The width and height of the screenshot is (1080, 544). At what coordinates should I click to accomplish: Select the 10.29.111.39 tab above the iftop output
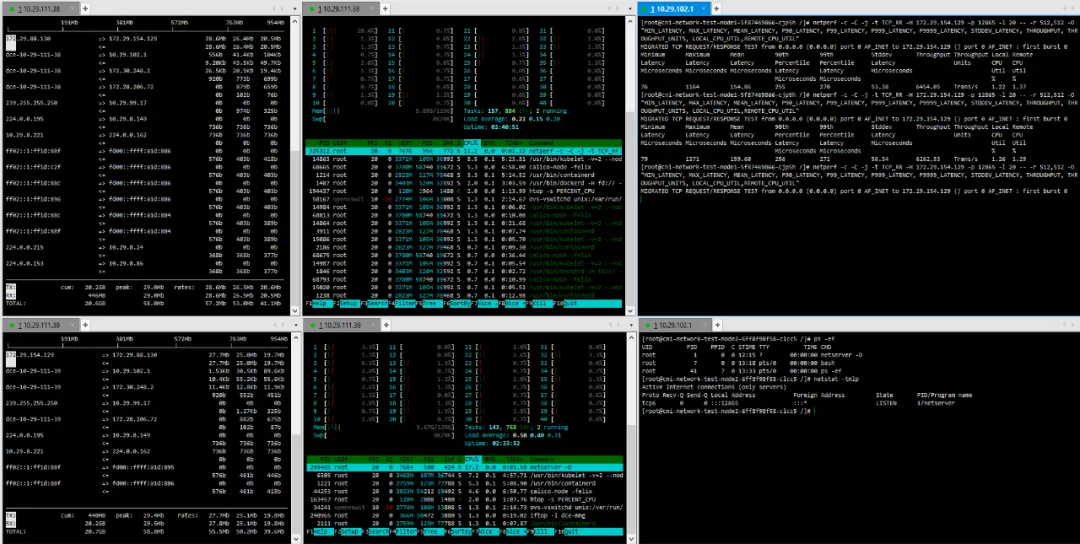click(39, 324)
